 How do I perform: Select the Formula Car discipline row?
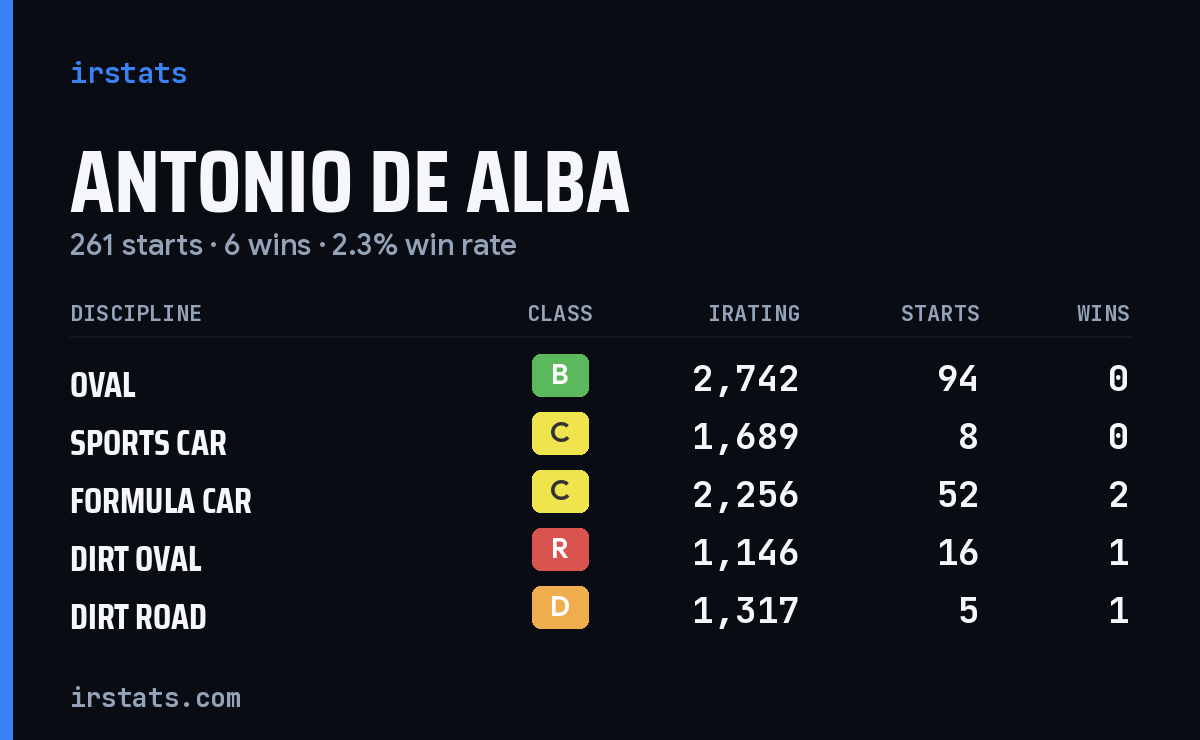pos(600,494)
